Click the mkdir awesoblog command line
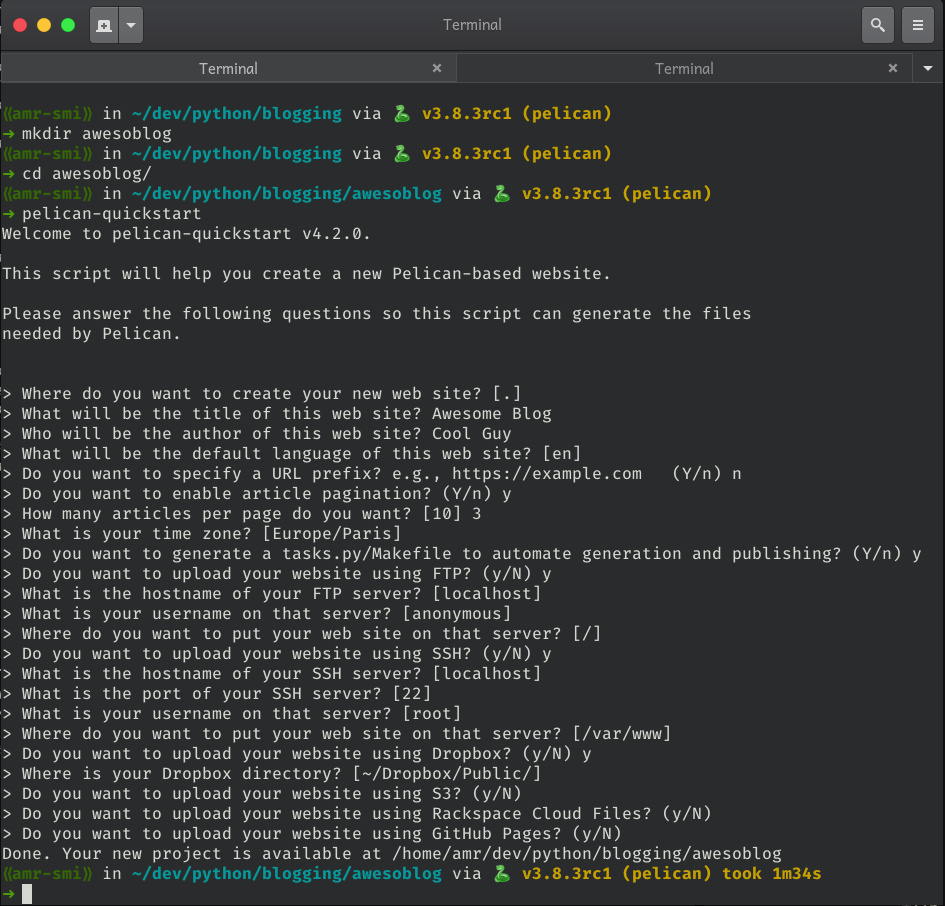 click(x=96, y=134)
